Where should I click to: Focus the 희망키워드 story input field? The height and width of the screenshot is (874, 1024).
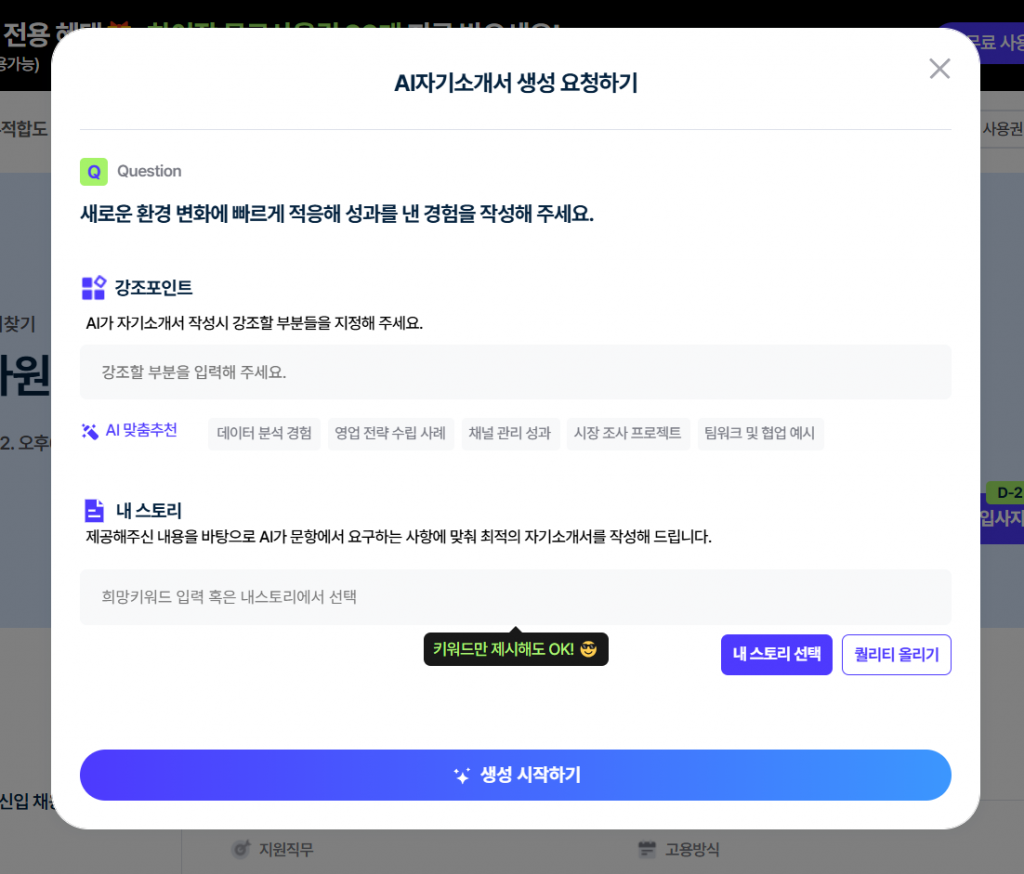pyautogui.click(x=515, y=597)
